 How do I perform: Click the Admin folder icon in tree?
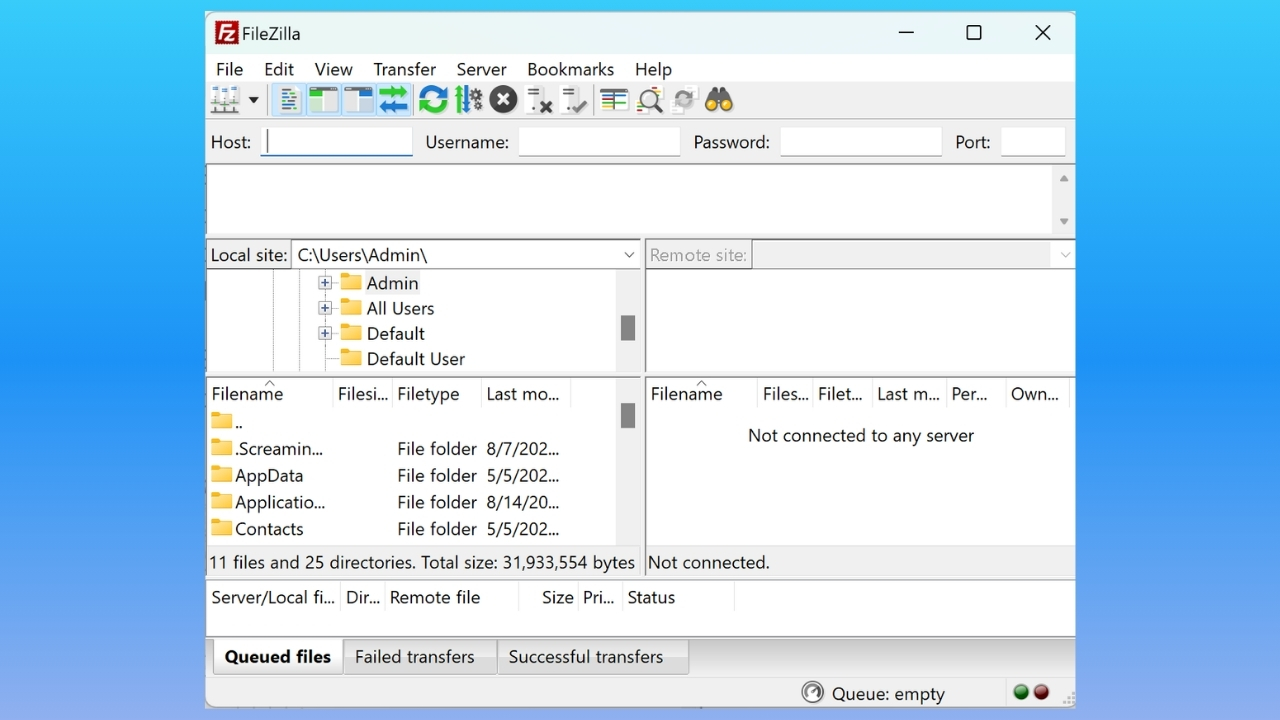(x=351, y=282)
